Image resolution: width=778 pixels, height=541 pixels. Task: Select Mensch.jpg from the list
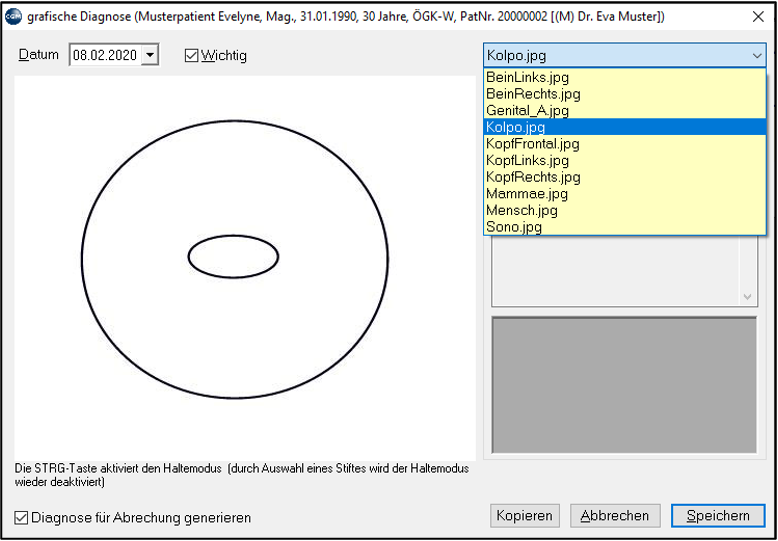tap(625, 210)
